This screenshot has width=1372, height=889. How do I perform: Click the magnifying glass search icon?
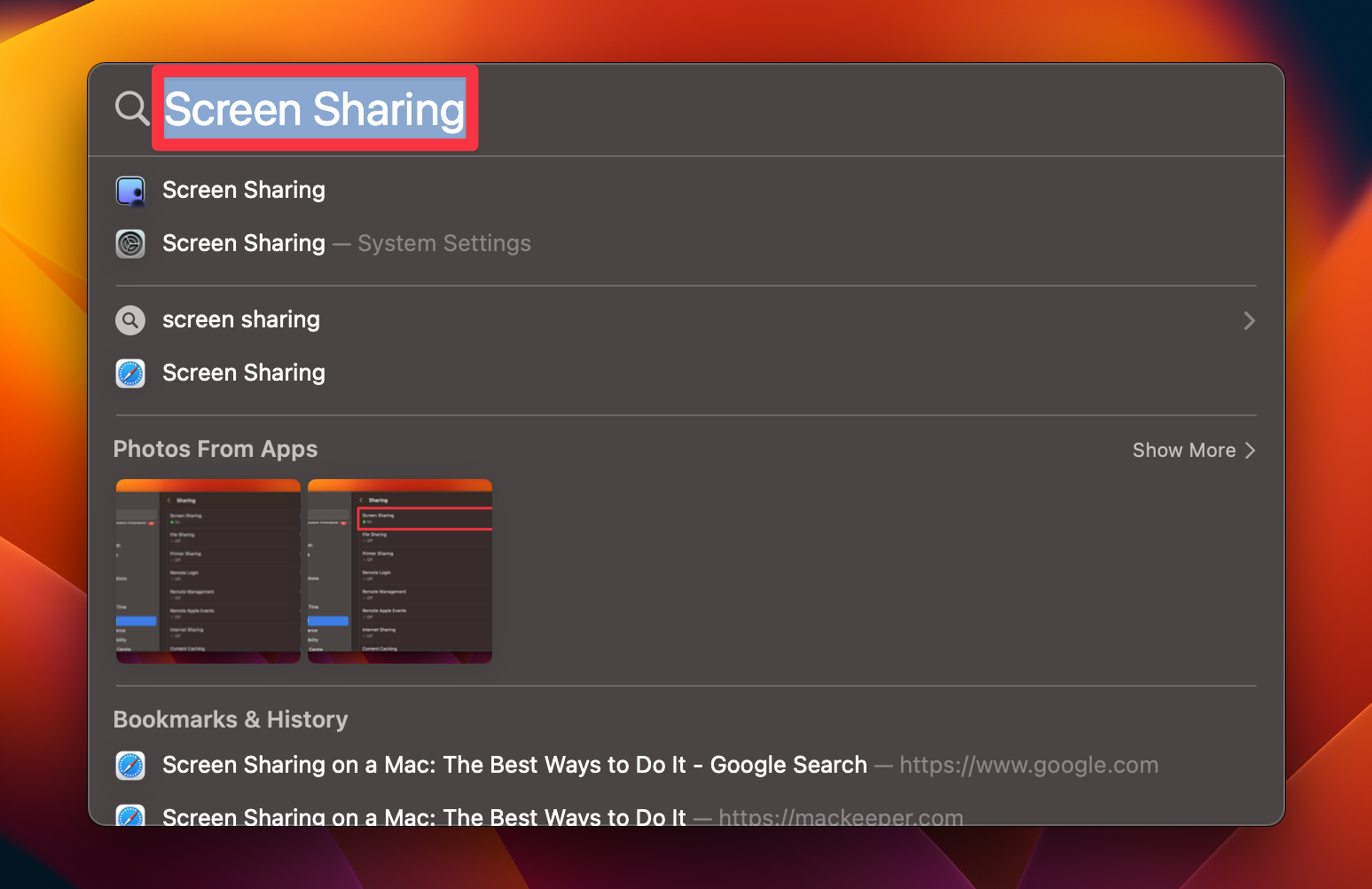click(x=131, y=108)
